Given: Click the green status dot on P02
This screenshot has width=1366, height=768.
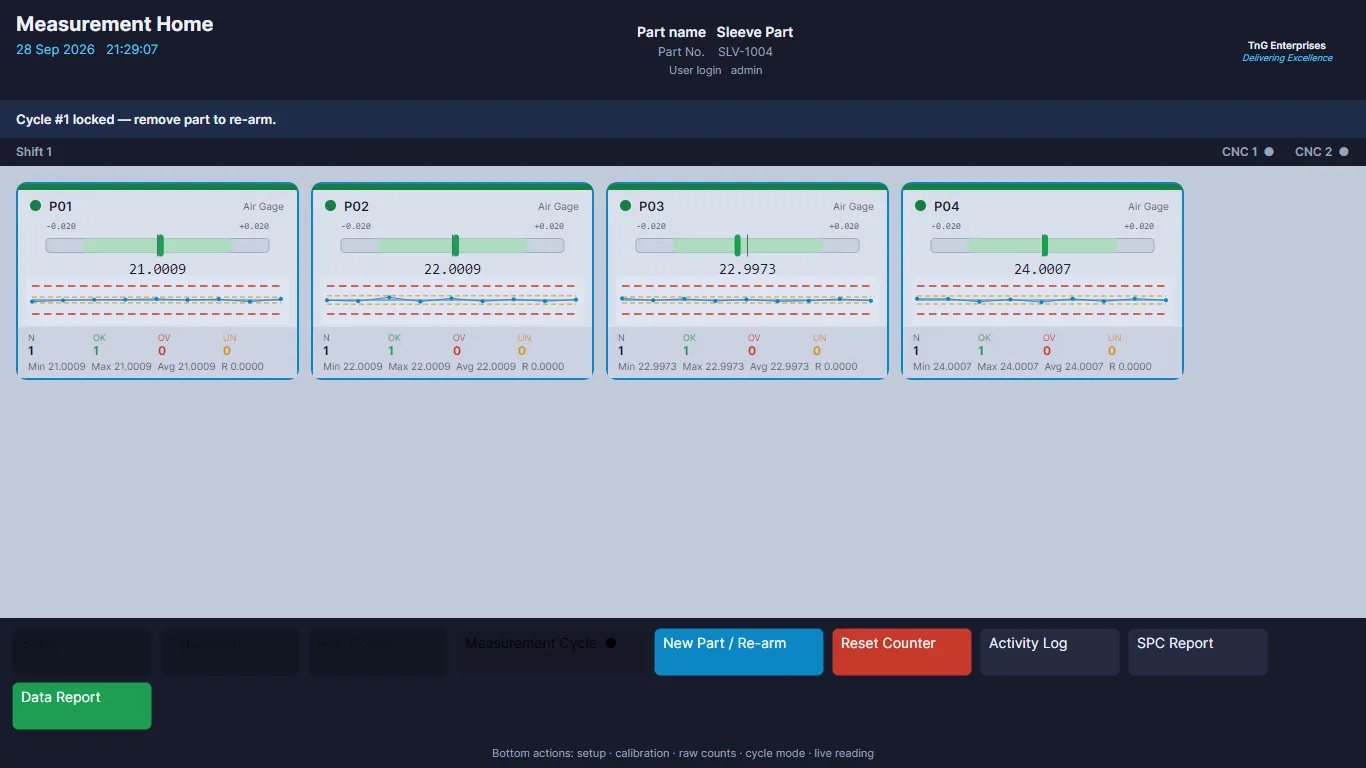Looking at the screenshot, I should click(331, 206).
